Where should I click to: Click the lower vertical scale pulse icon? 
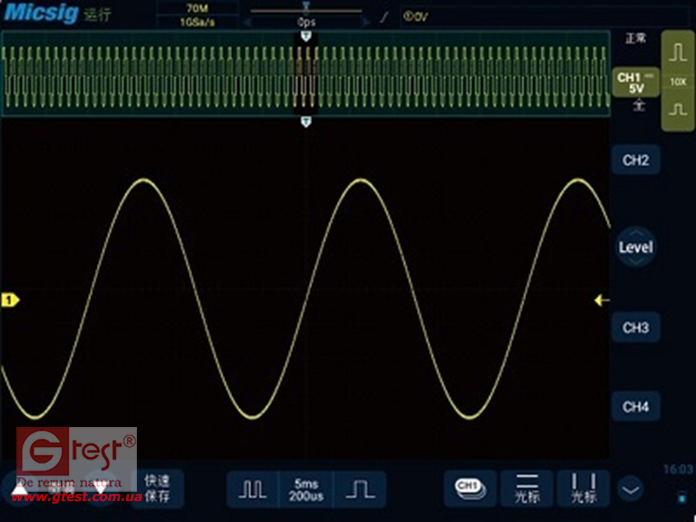[x=678, y=109]
